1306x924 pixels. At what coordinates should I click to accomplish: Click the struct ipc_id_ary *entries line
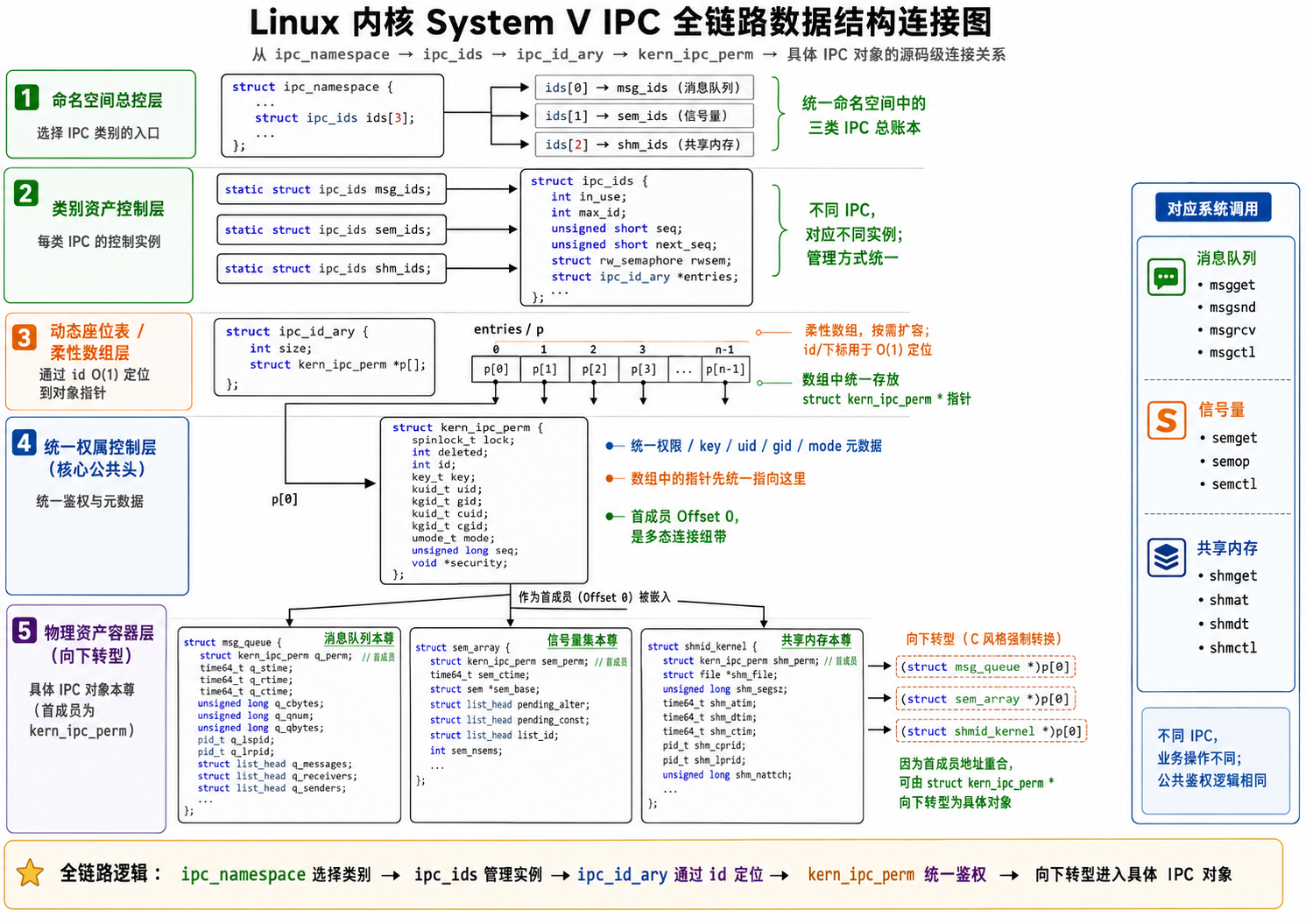[x=645, y=277]
